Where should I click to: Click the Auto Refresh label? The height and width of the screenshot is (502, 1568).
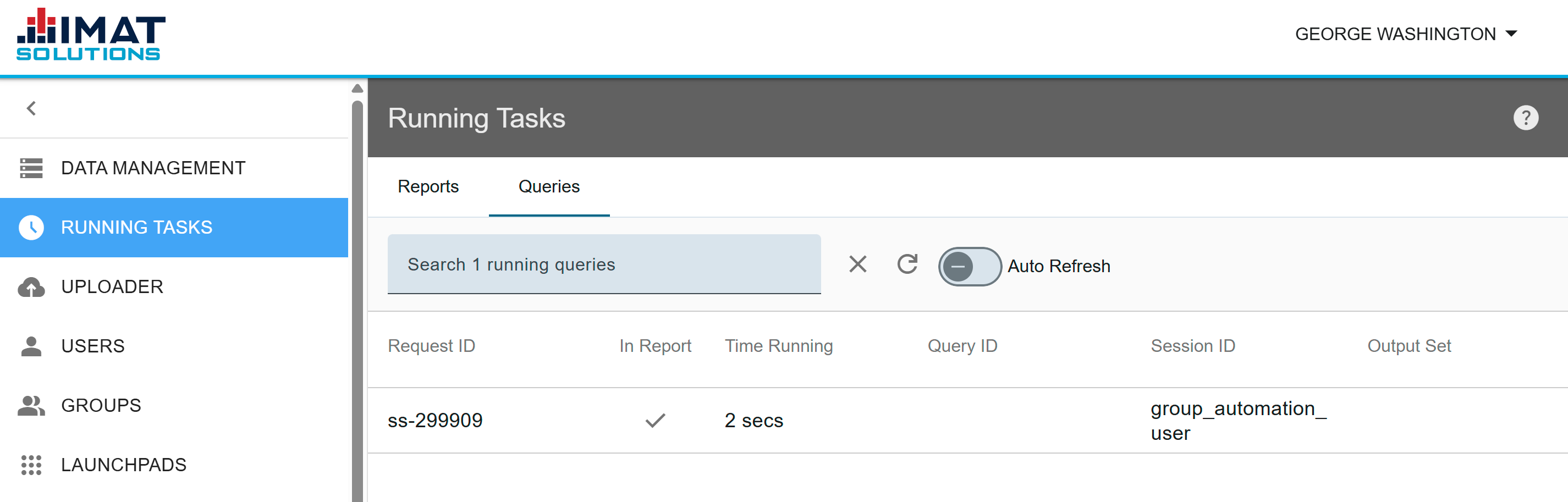point(1059,267)
